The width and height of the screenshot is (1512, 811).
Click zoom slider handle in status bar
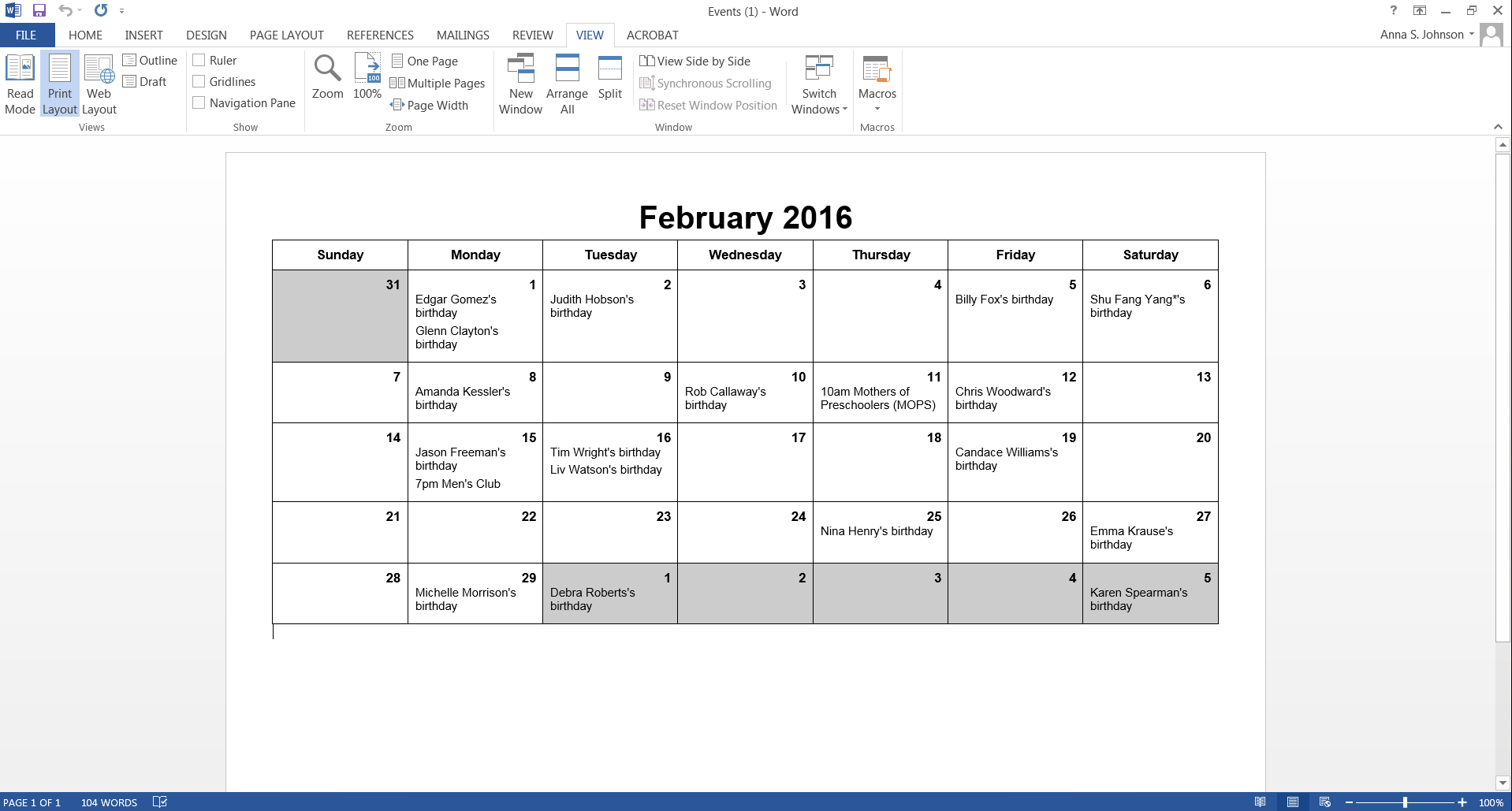pos(1405,802)
